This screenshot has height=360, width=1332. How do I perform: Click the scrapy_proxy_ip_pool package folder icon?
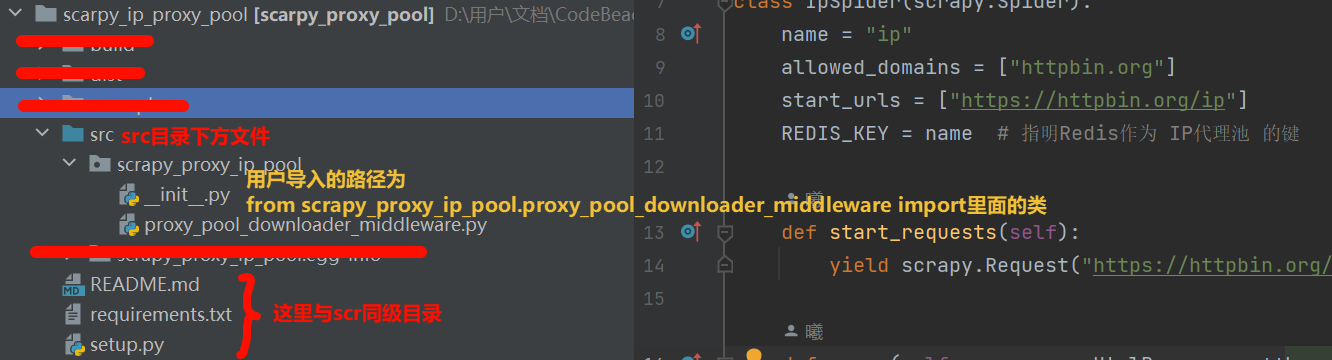tap(99, 163)
